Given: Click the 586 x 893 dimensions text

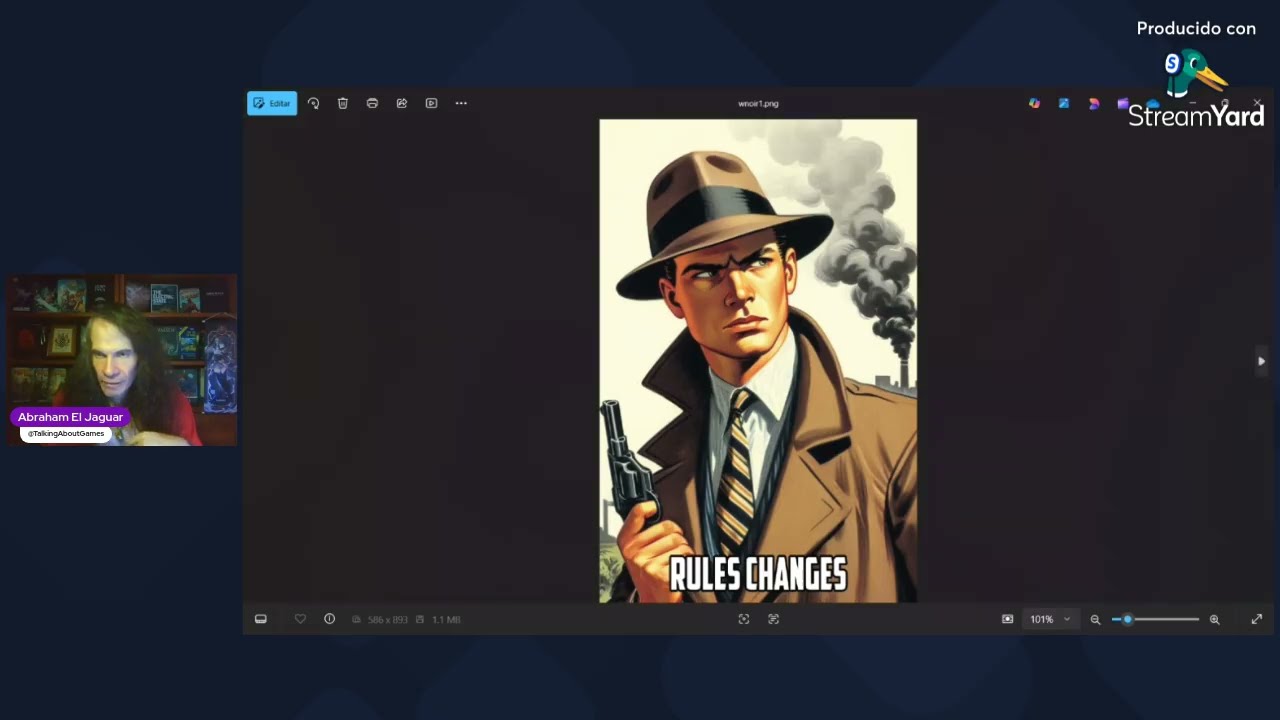Looking at the screenshot, I should (388, 620).
